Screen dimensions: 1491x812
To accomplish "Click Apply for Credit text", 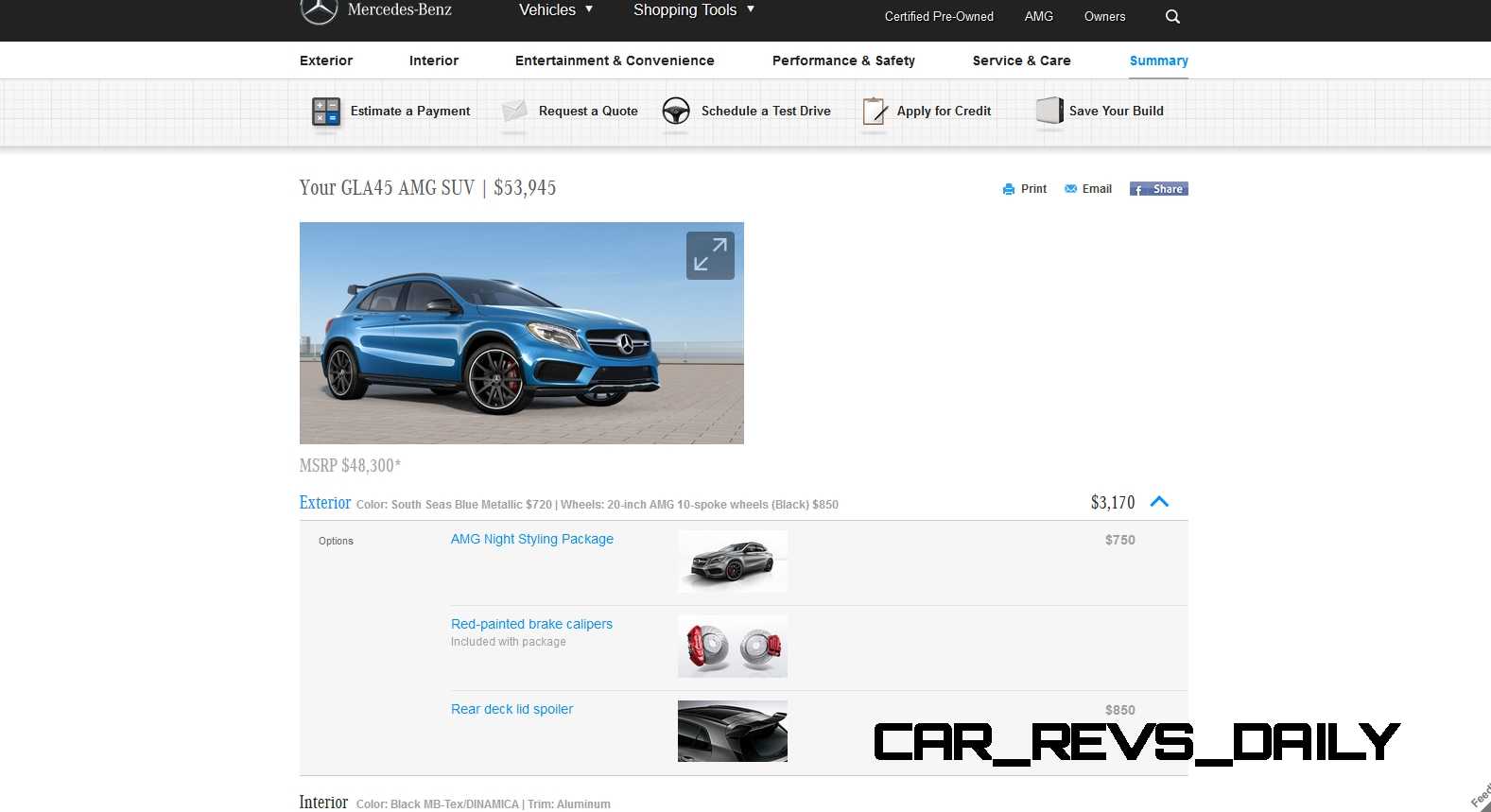I will tap(944, 111).
